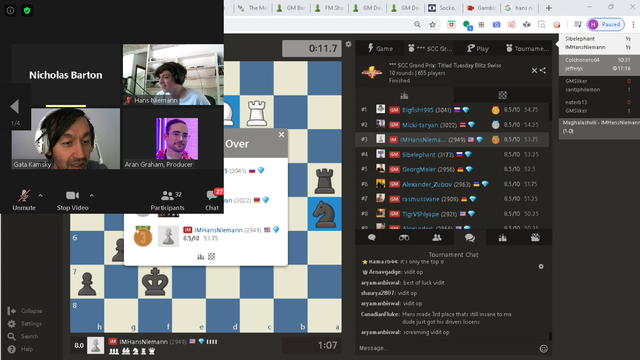This screenshot has height=360, width=640.
Task: Open the Chrome three-dot menu
Action: pos(633,24)
